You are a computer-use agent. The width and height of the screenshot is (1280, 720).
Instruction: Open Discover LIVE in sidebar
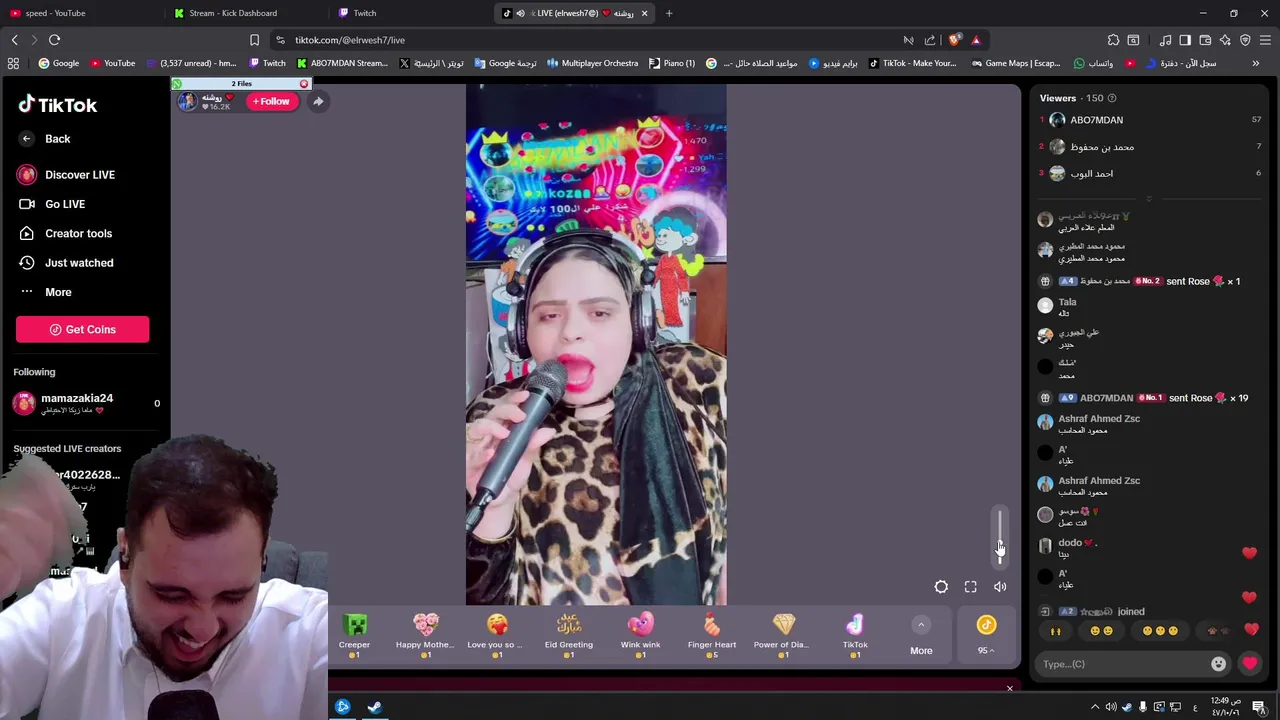[66, 175]
